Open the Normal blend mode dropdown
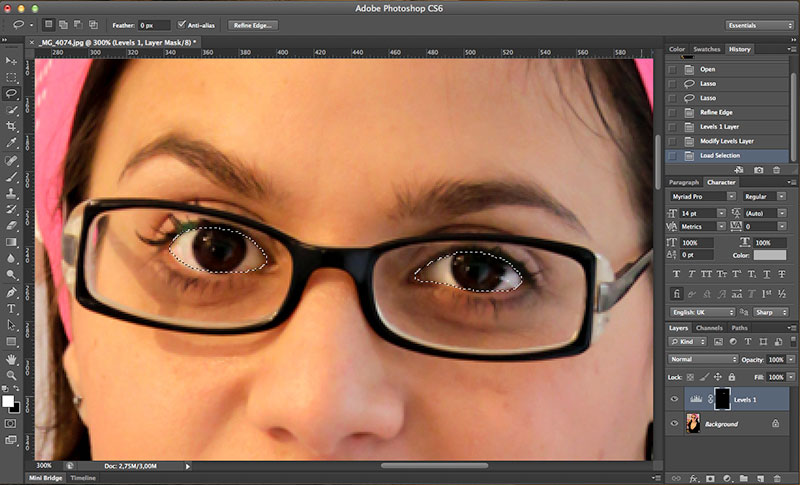This screenshot has height=485, width=800. (703, 358)
